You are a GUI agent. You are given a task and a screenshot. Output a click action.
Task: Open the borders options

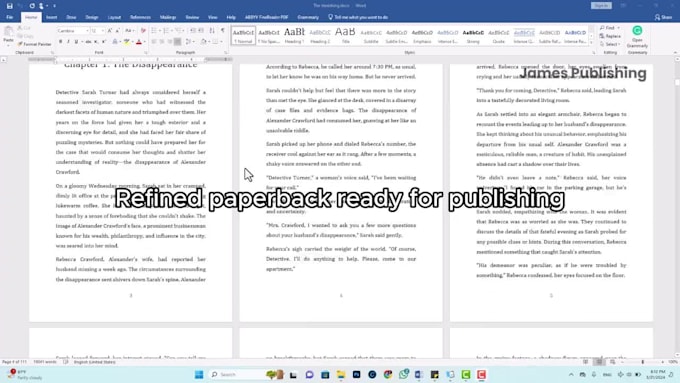(x=215, y=42)
